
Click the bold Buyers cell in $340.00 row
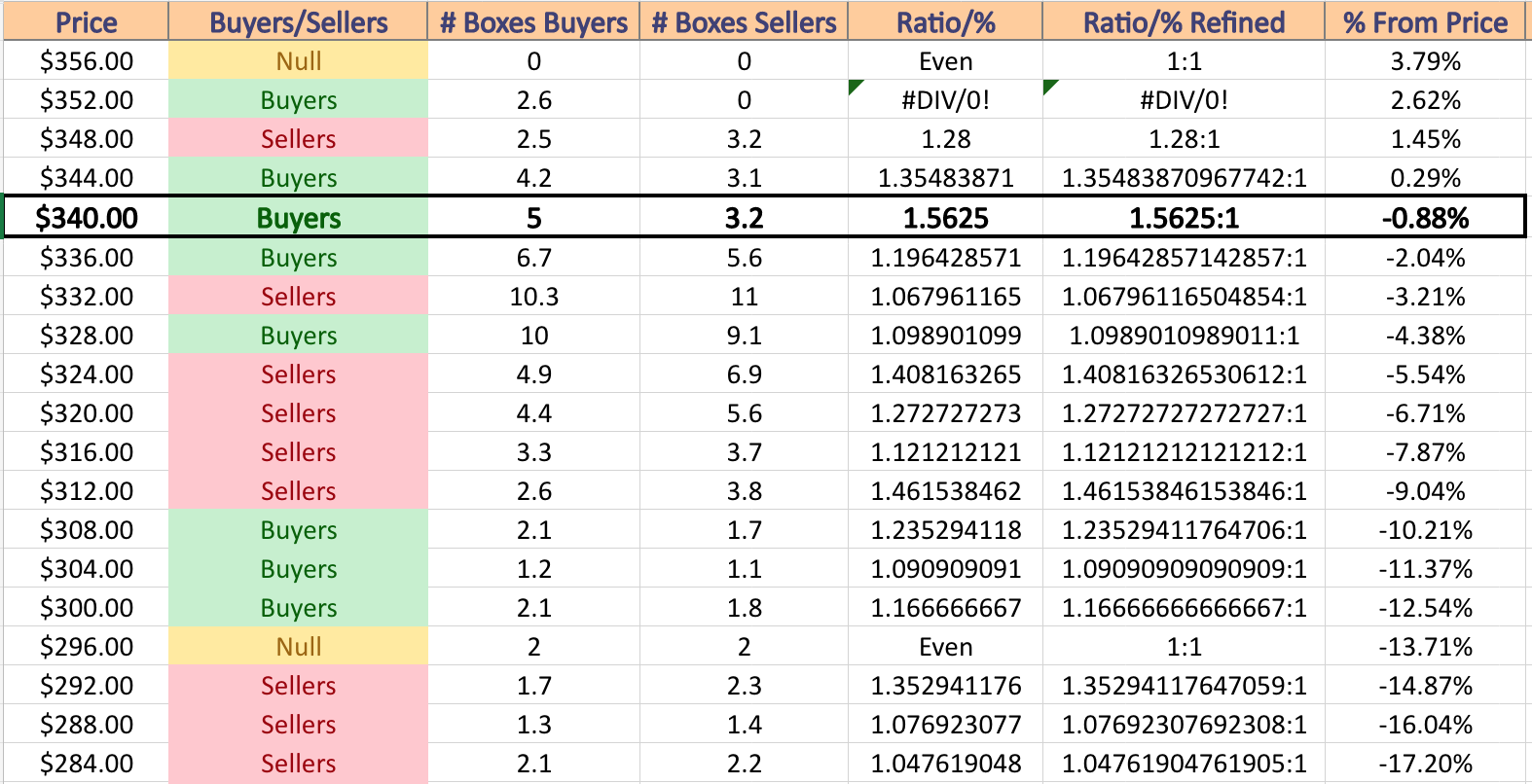click(298, 218)
